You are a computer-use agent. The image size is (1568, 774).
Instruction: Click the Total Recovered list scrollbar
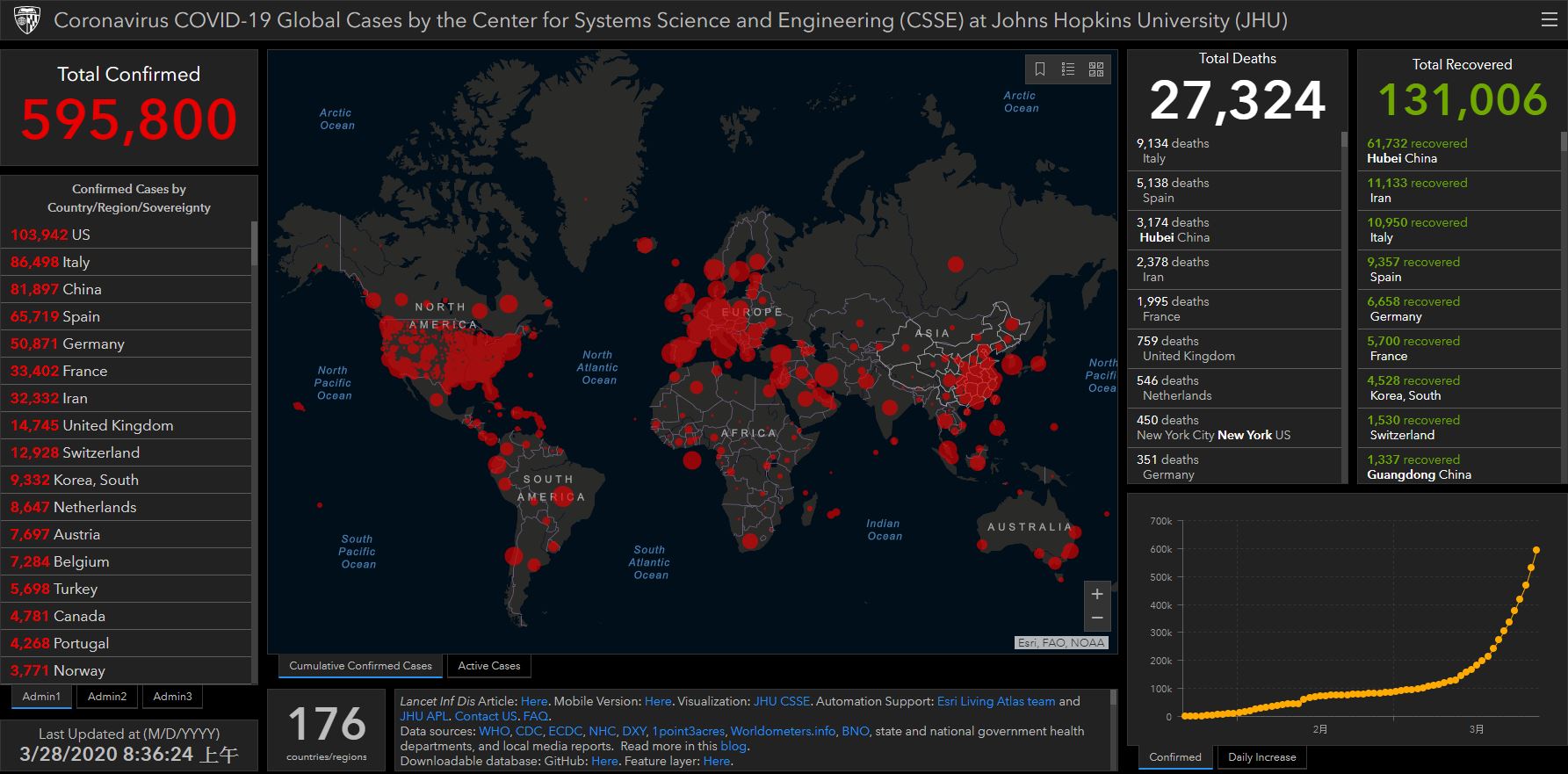point(1564,141)
